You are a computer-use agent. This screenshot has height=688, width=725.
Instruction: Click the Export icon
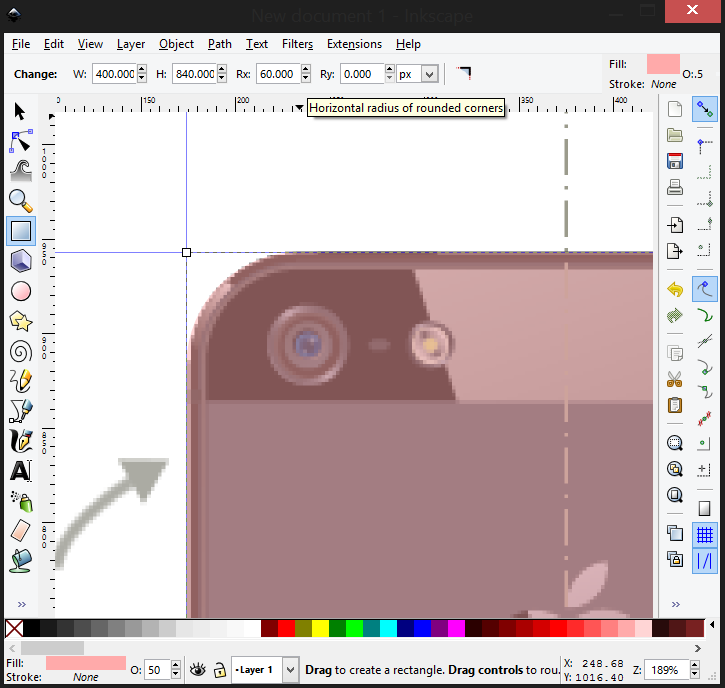pyautogui.click(x=675, y=251)
